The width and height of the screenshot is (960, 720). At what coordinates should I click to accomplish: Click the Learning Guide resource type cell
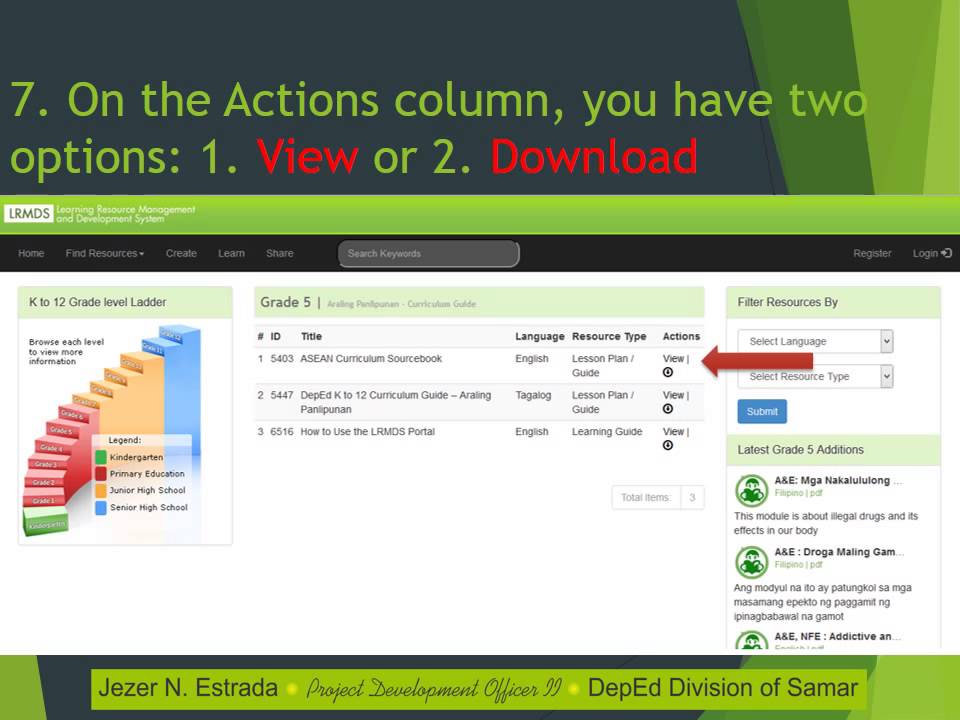click(607, 431)
